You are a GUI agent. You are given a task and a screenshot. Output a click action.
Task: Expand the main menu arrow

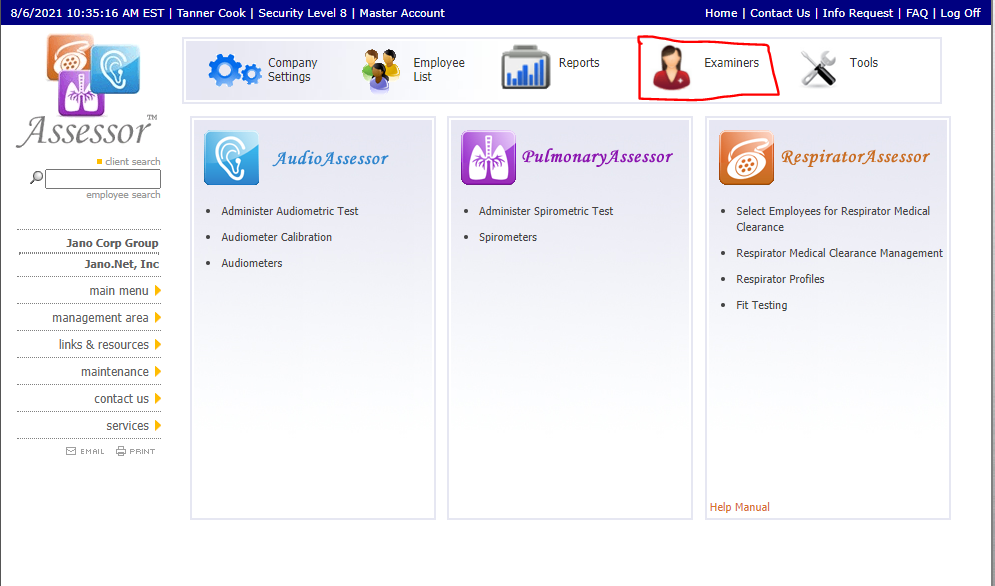pos(158,291)
